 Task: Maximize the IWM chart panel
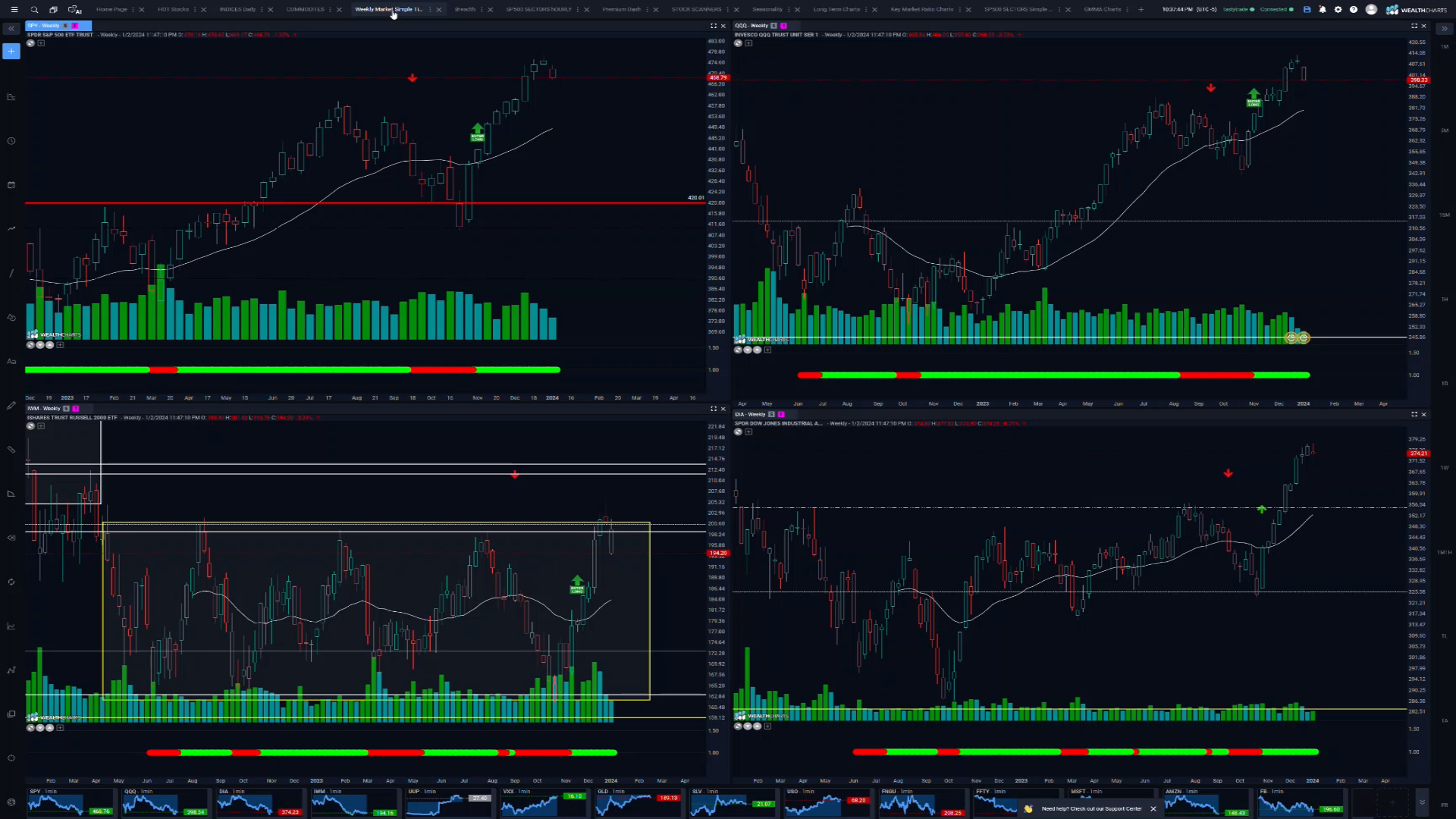[713, 409]
